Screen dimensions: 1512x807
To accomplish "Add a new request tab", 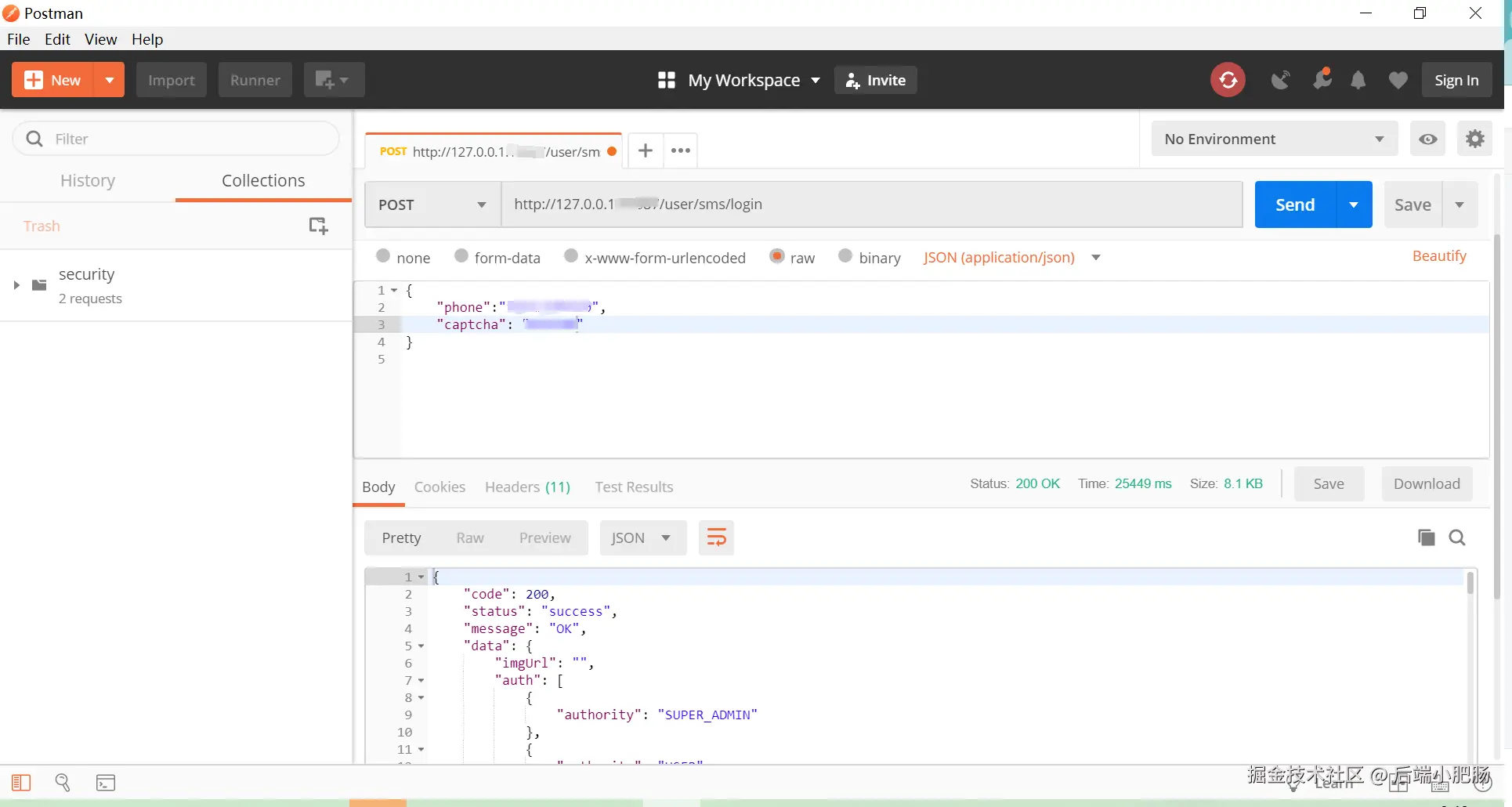I will click(645, 150).
